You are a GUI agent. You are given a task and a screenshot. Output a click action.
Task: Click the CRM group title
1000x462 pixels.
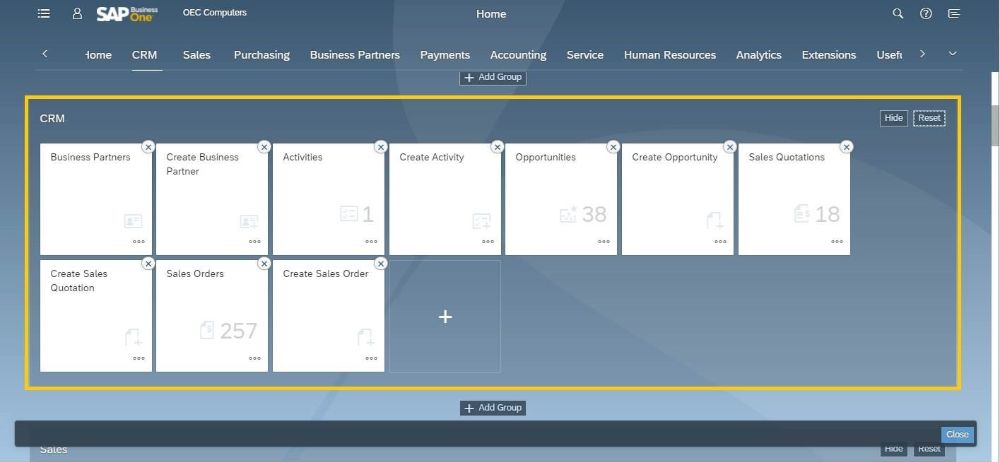click(52, 118)
